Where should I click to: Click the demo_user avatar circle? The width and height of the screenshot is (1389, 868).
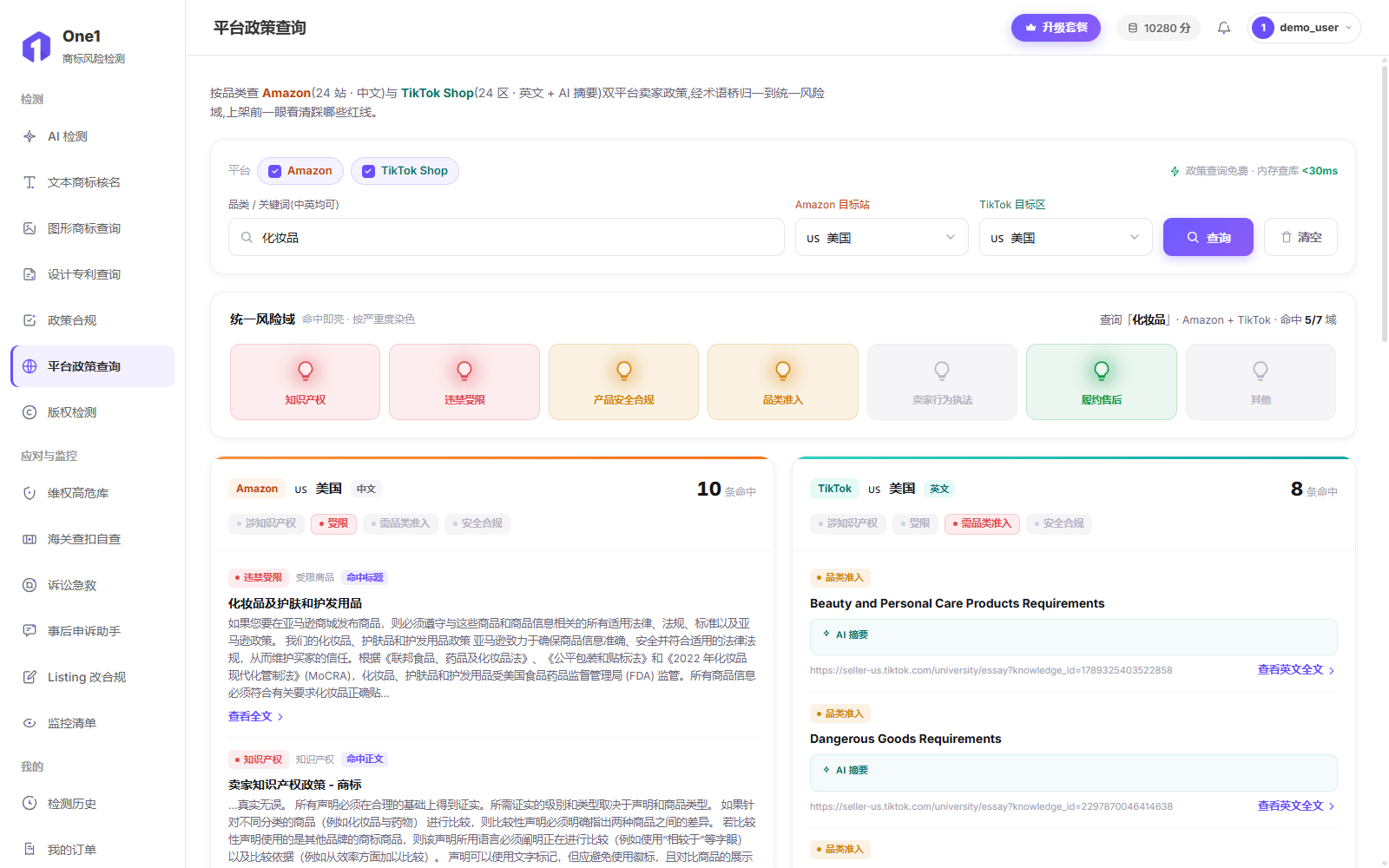(x=1263, y=28)
